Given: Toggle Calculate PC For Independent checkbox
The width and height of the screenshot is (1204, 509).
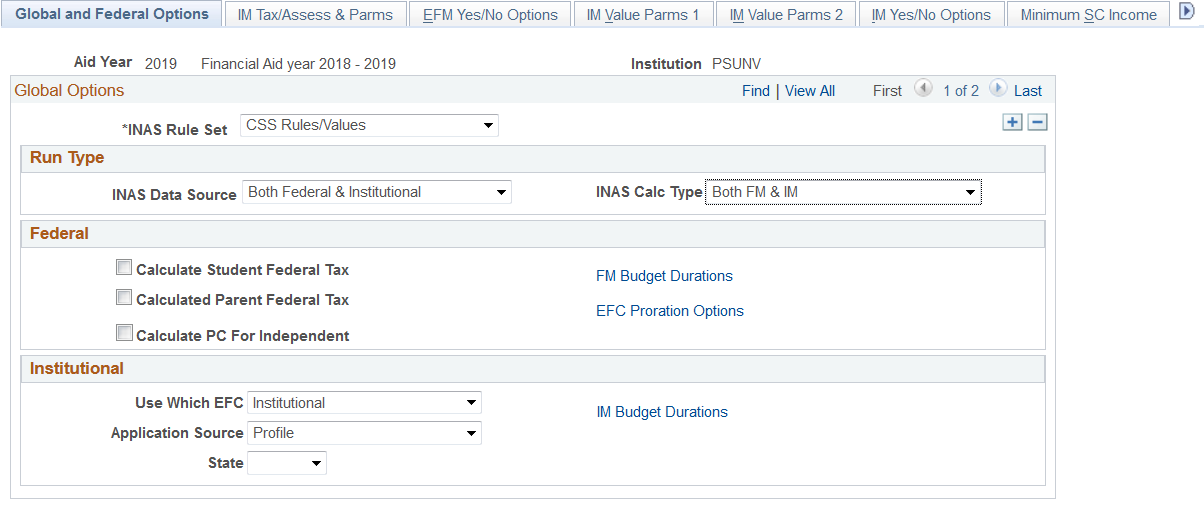Looking at the screenshot, I should (x=124, y=333).
